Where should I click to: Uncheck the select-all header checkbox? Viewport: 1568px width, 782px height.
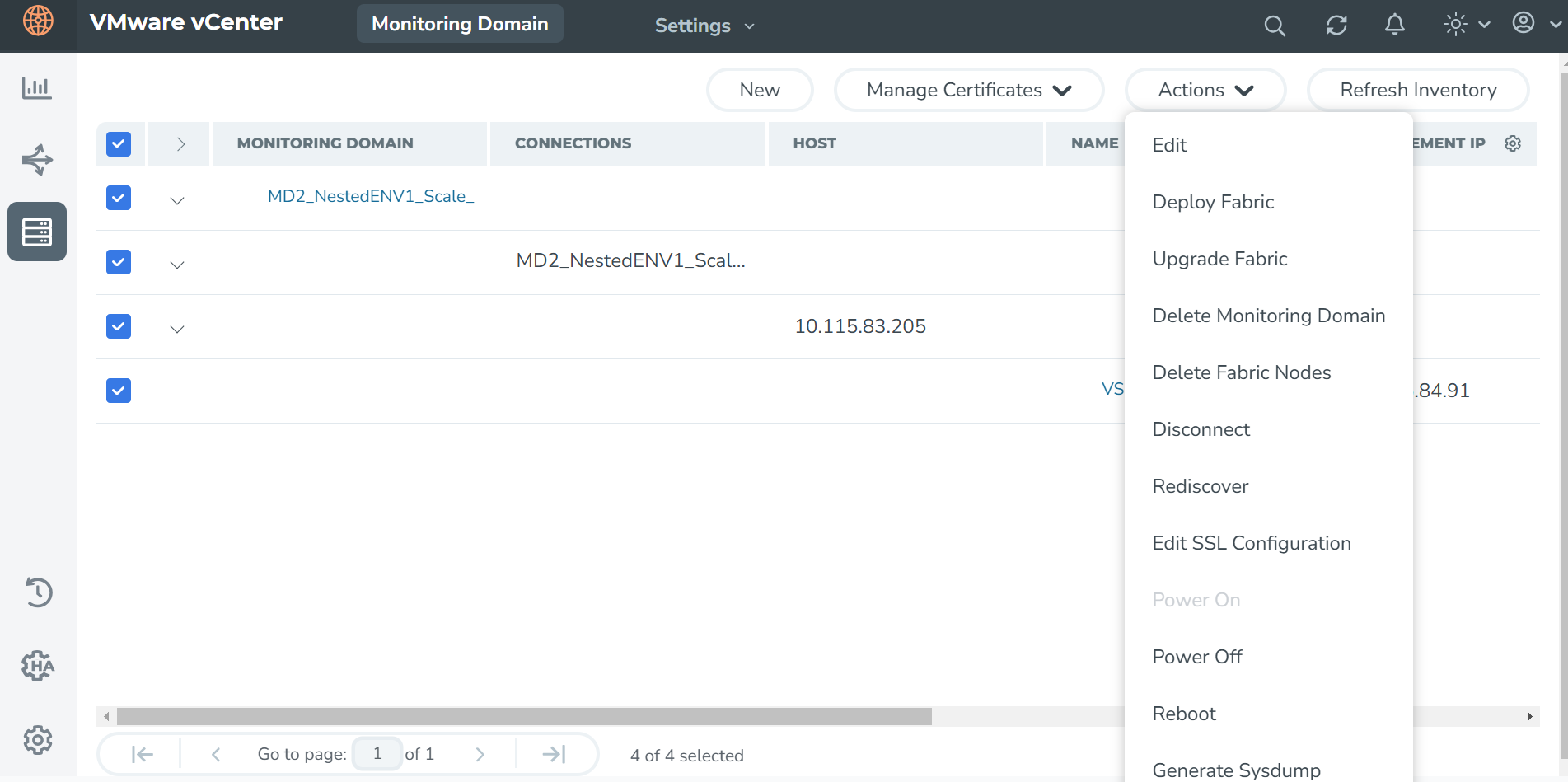pos(119,144)
